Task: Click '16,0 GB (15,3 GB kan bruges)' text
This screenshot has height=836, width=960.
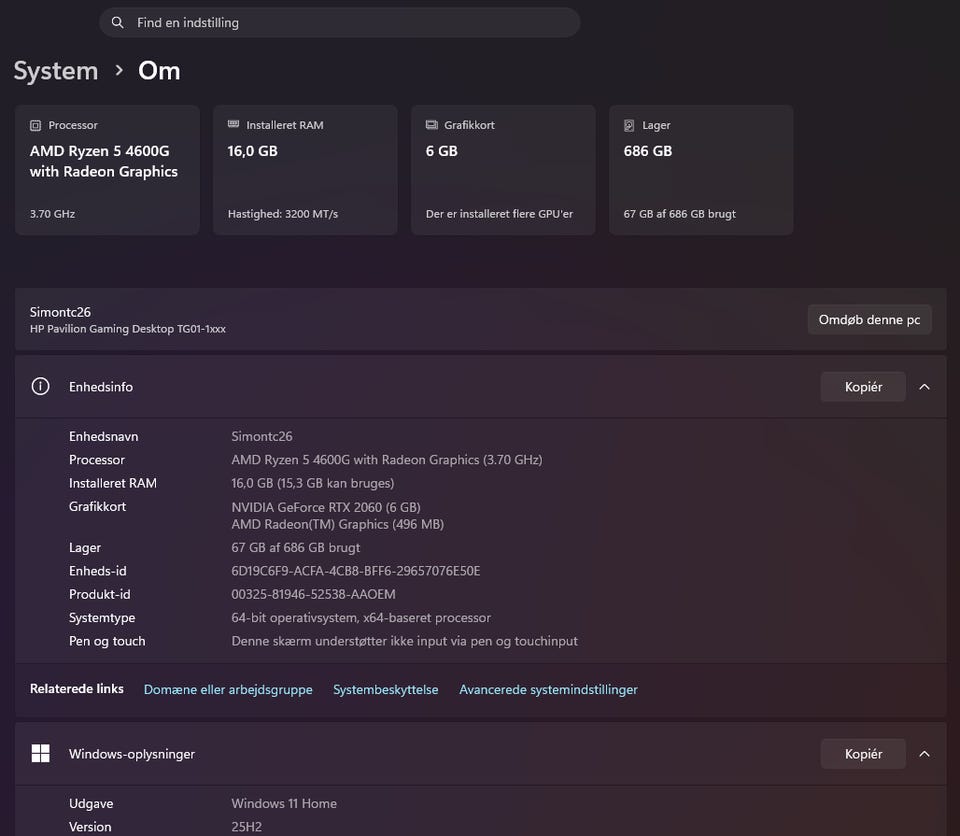Action: tap(313, 483)
